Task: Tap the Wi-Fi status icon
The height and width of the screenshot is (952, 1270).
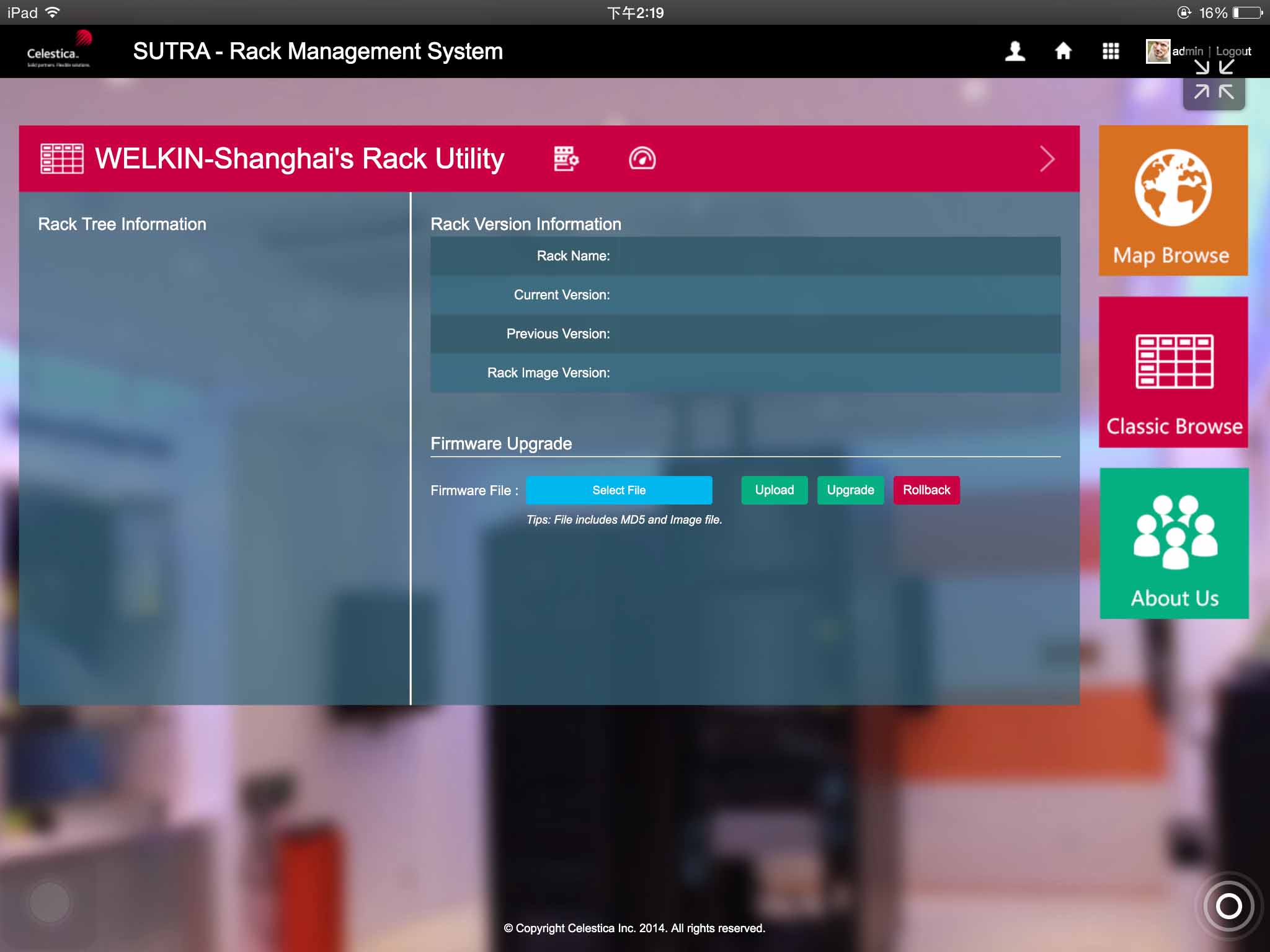Action: 53,12
